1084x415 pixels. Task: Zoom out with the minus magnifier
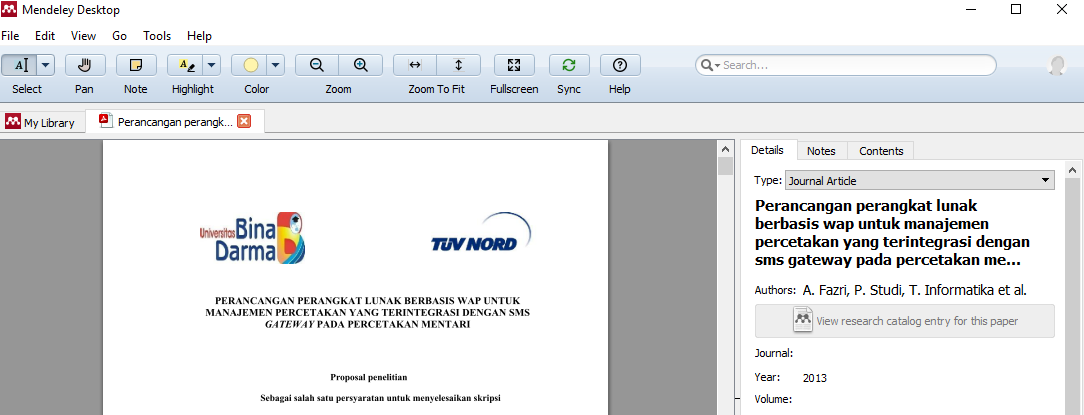tap(317, 65)
